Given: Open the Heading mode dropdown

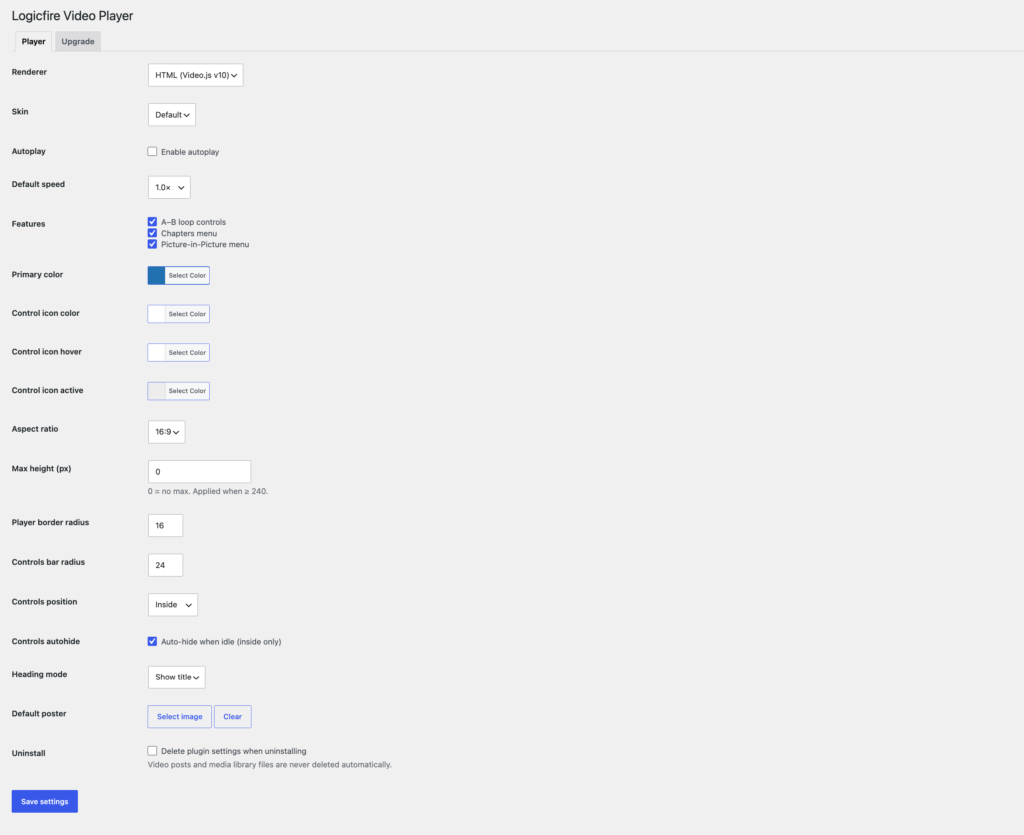Looking at the screenshot, I should (x=176, y=677).
